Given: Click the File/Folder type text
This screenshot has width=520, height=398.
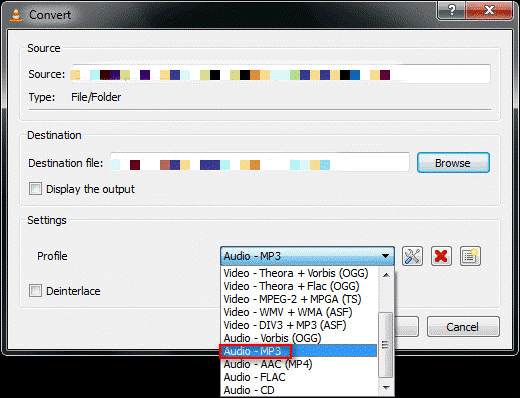Looking at the screenshot, I should click(x=96, y=97).
